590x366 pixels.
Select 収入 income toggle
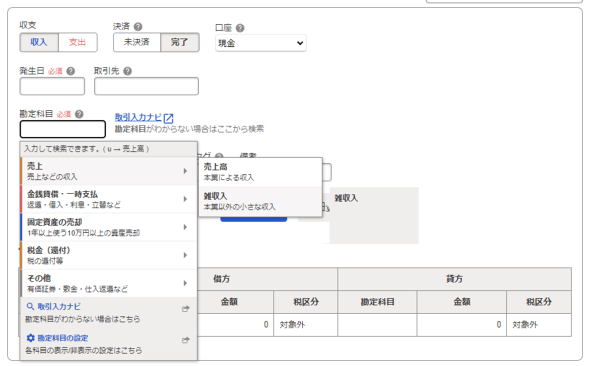pos(39,42)
